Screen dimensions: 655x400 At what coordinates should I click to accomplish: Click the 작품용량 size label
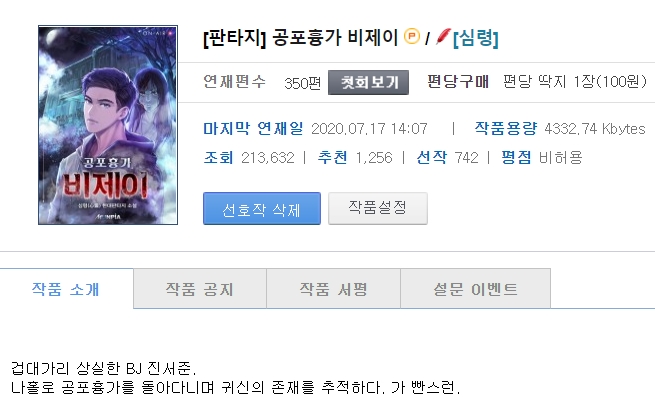[505, 128]
